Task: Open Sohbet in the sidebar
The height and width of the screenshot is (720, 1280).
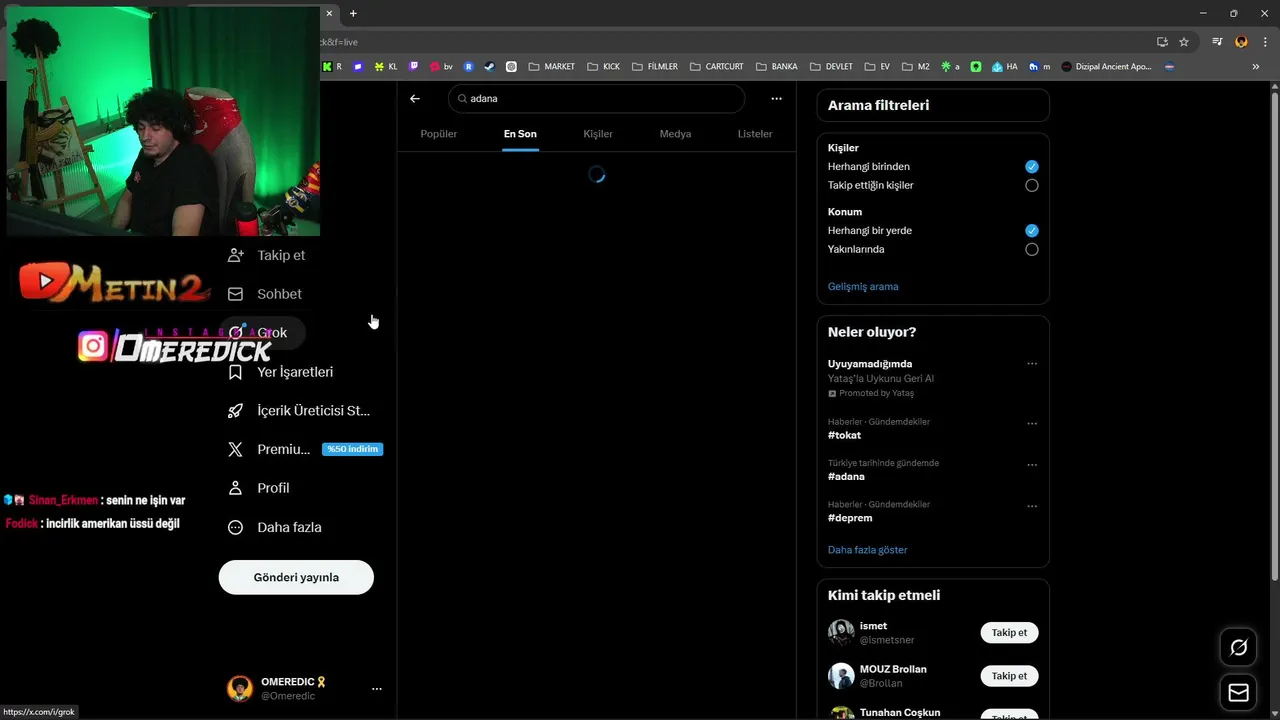Action: pyautogui.click(x=265, y=294)
